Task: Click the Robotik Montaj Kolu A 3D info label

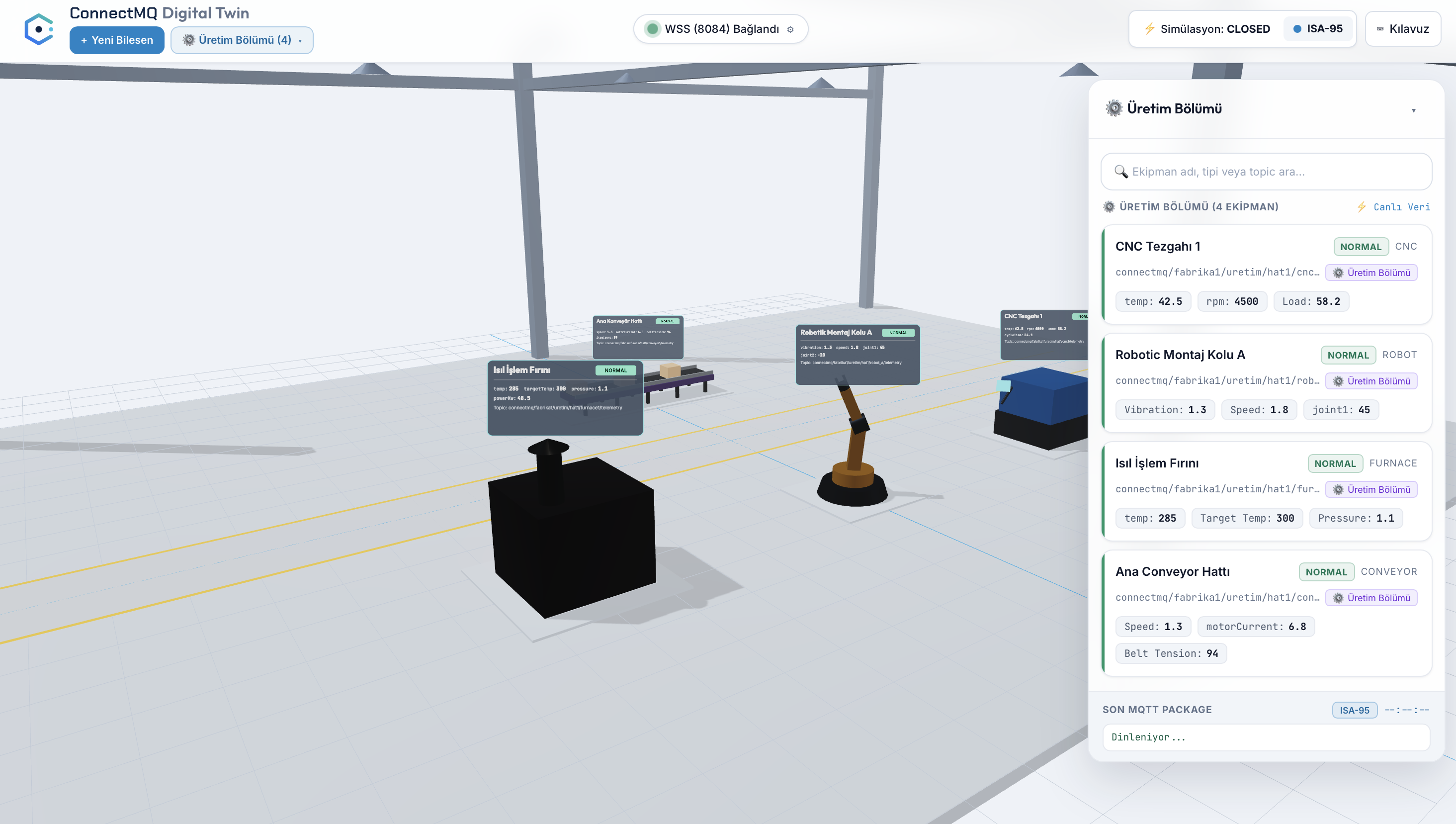Action: 857,355
